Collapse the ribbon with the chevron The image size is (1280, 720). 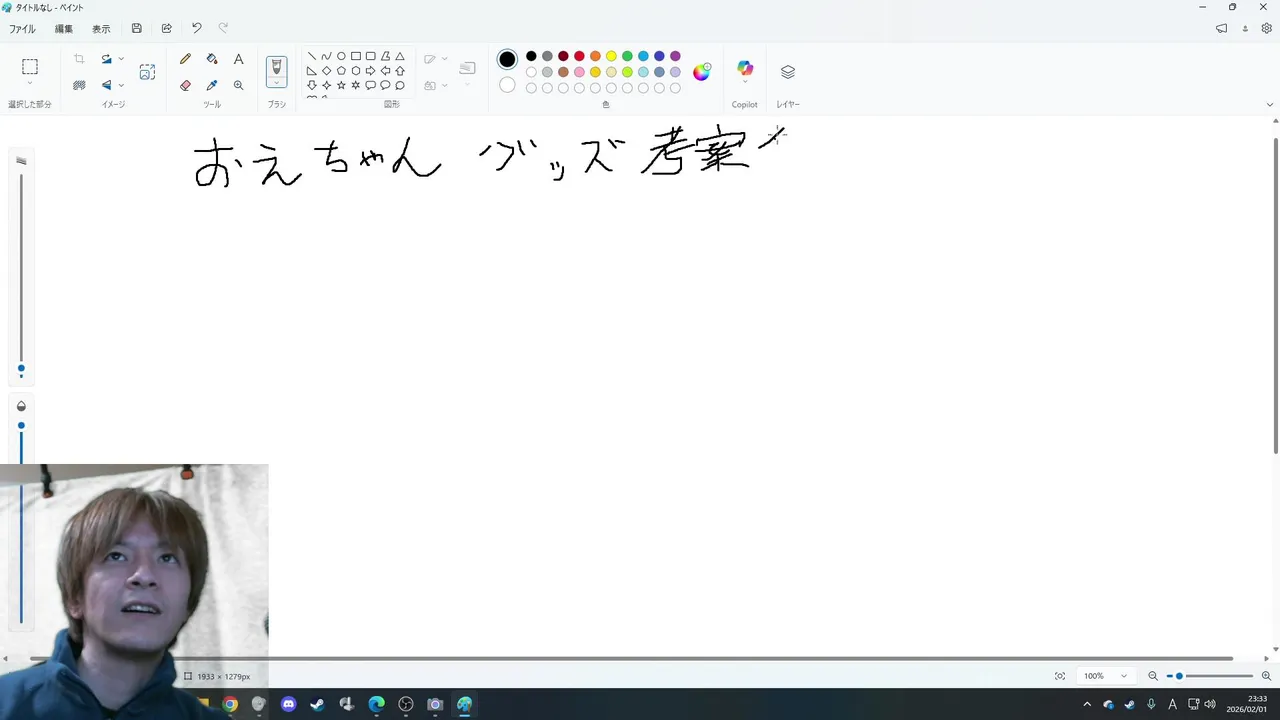[x=1270, y=104]
